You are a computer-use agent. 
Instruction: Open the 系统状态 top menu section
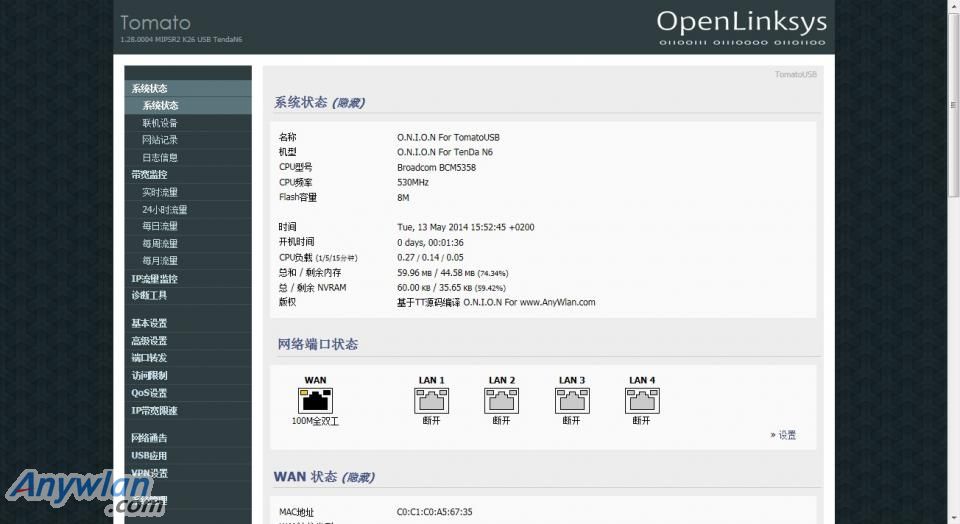point(188,89)
